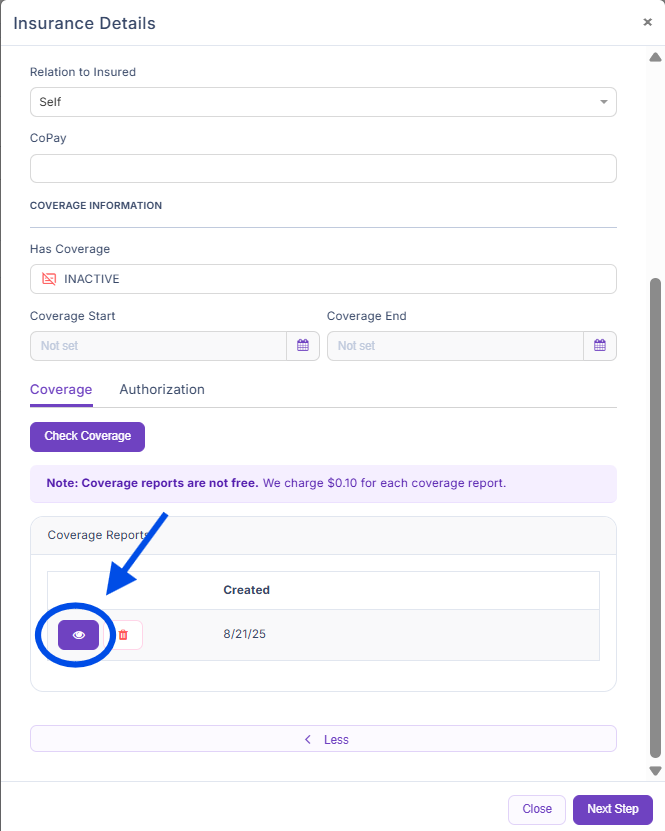Focus the CoPay input field
Screen dimensions: 665x831
[x=323, y=169]
